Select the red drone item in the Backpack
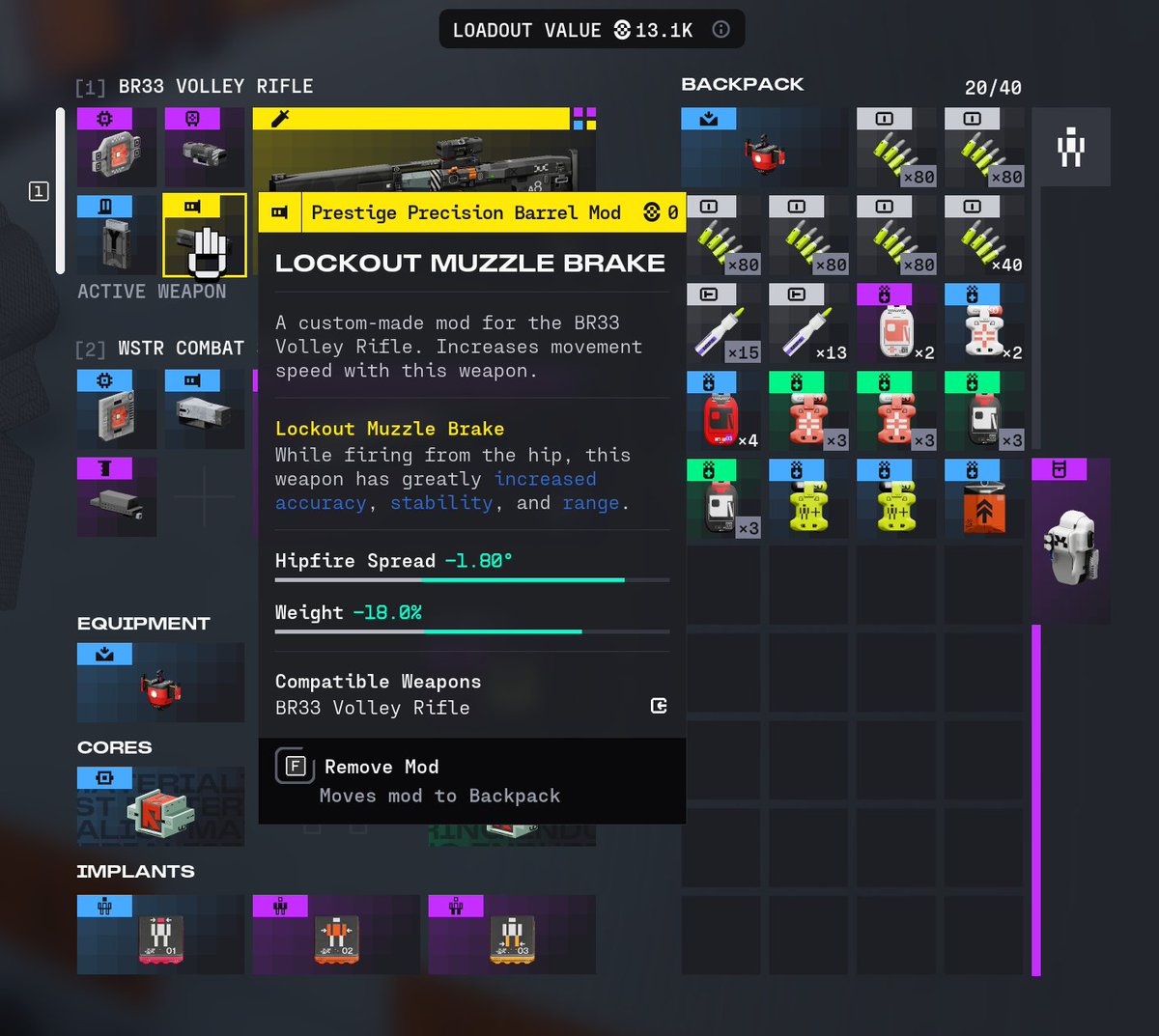This screenshot has height=1036, width=1159. [764, 147]
